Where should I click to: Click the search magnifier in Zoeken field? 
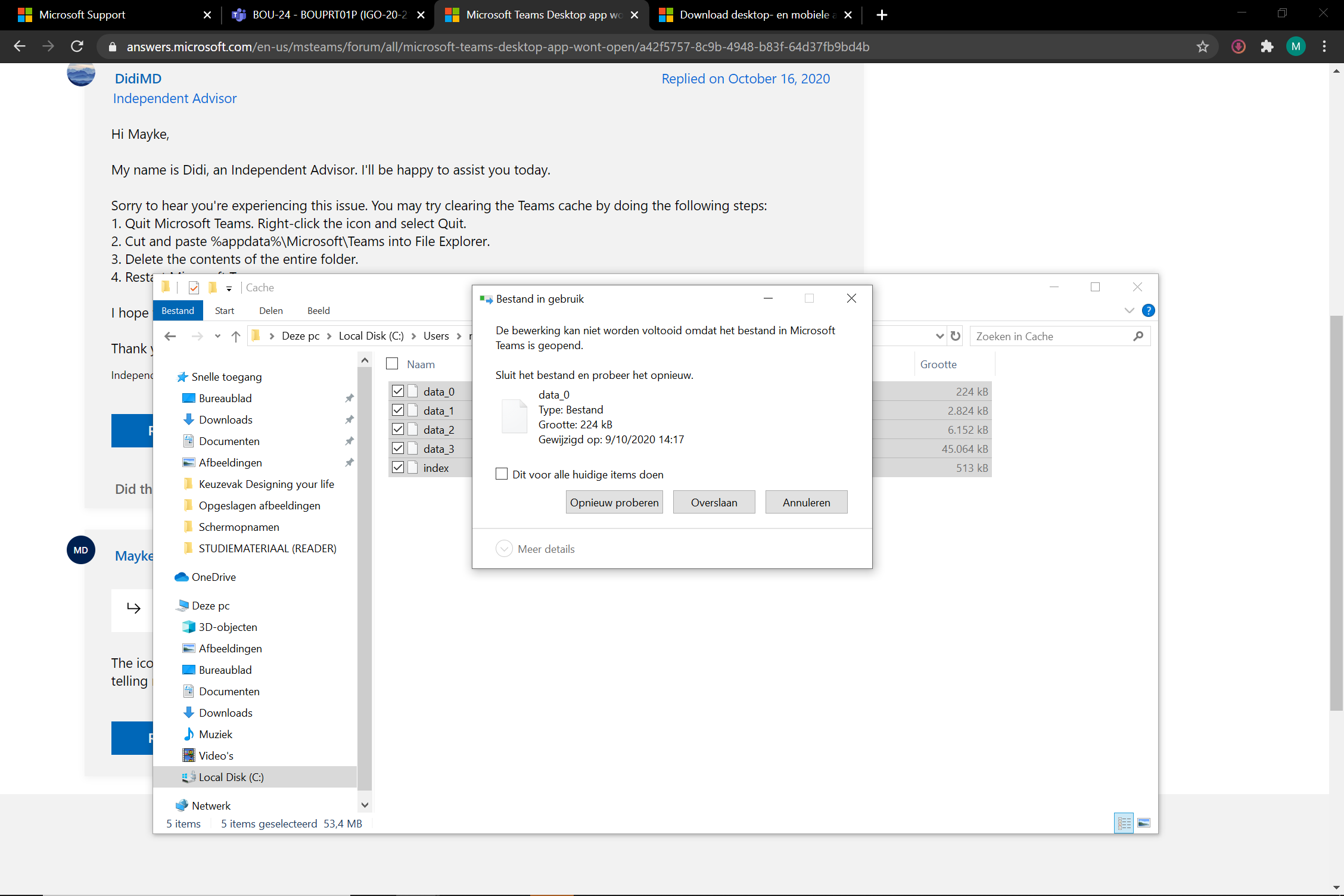point(1138,336)
